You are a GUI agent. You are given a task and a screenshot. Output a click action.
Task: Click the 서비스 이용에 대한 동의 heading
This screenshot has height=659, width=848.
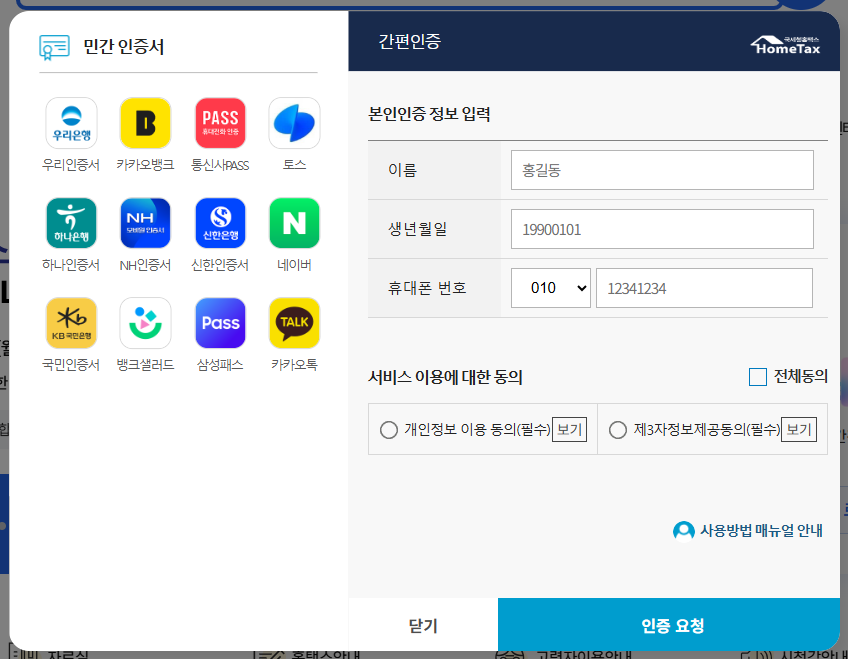[445, 377]
